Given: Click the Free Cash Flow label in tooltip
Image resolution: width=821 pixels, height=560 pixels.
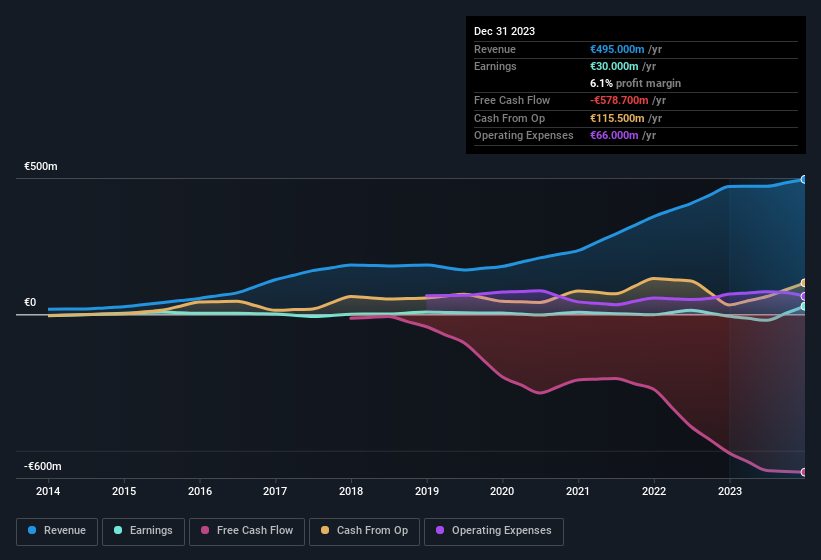Looking at the screenshot, I should pyautogui.click(x=512, y=100).
